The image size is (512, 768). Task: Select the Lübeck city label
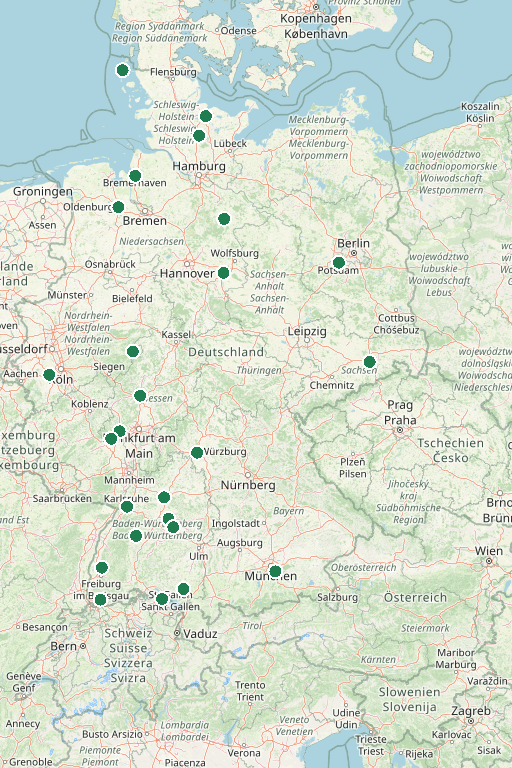pyautogui.click(x=230, y=143)
